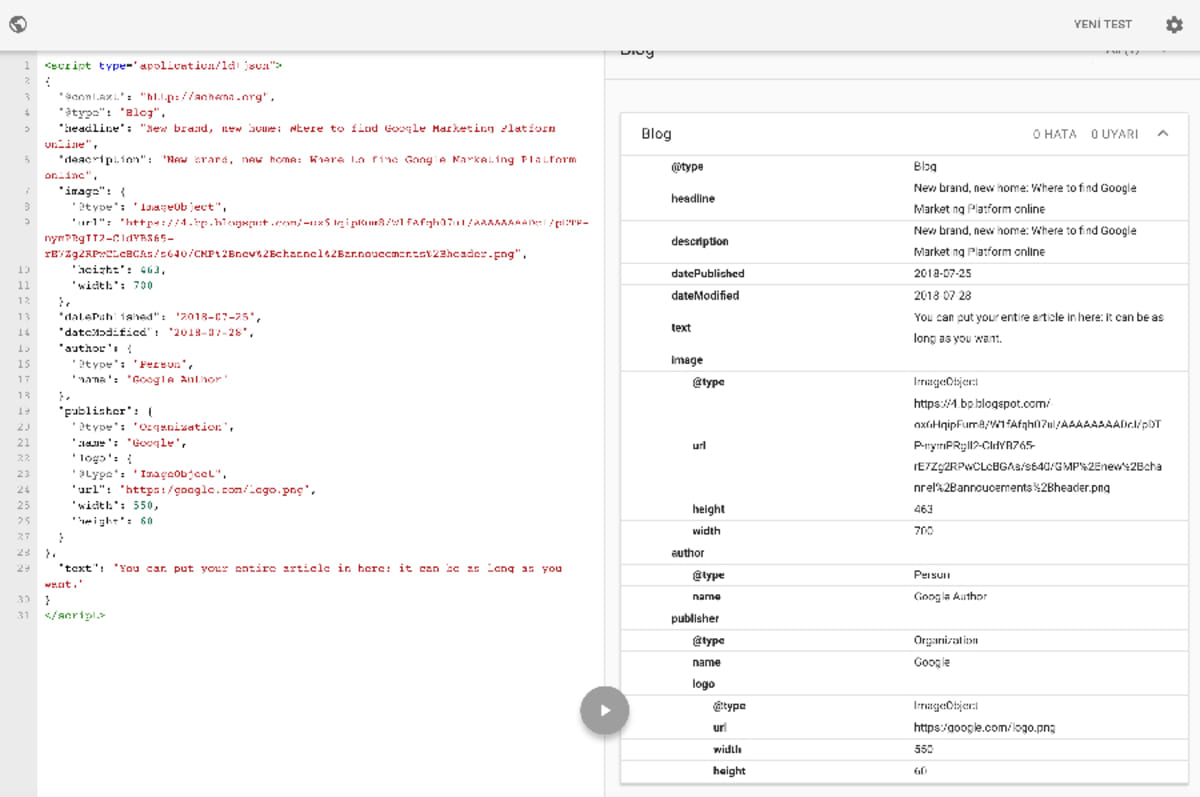The image size is (1200, 797).
Task: Click the 0 HATA error count
Action: [1054, 134]
